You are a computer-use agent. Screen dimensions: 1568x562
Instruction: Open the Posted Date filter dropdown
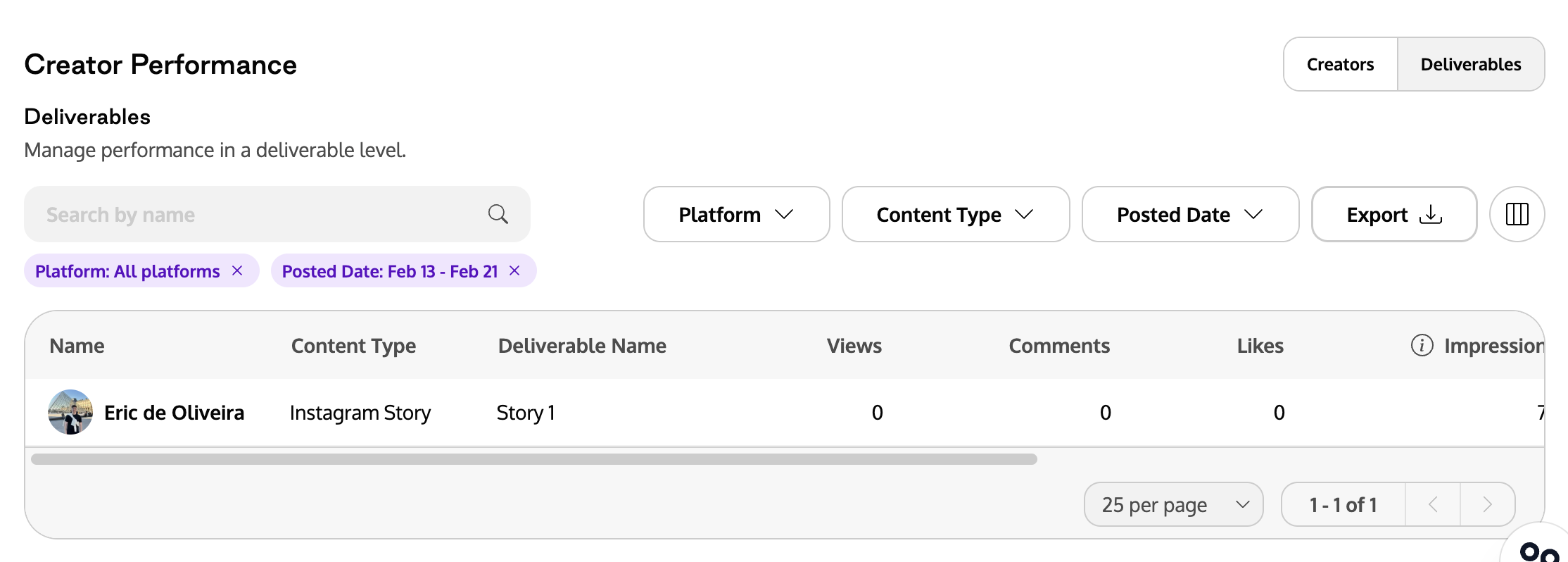click(x=1190, y=214)
